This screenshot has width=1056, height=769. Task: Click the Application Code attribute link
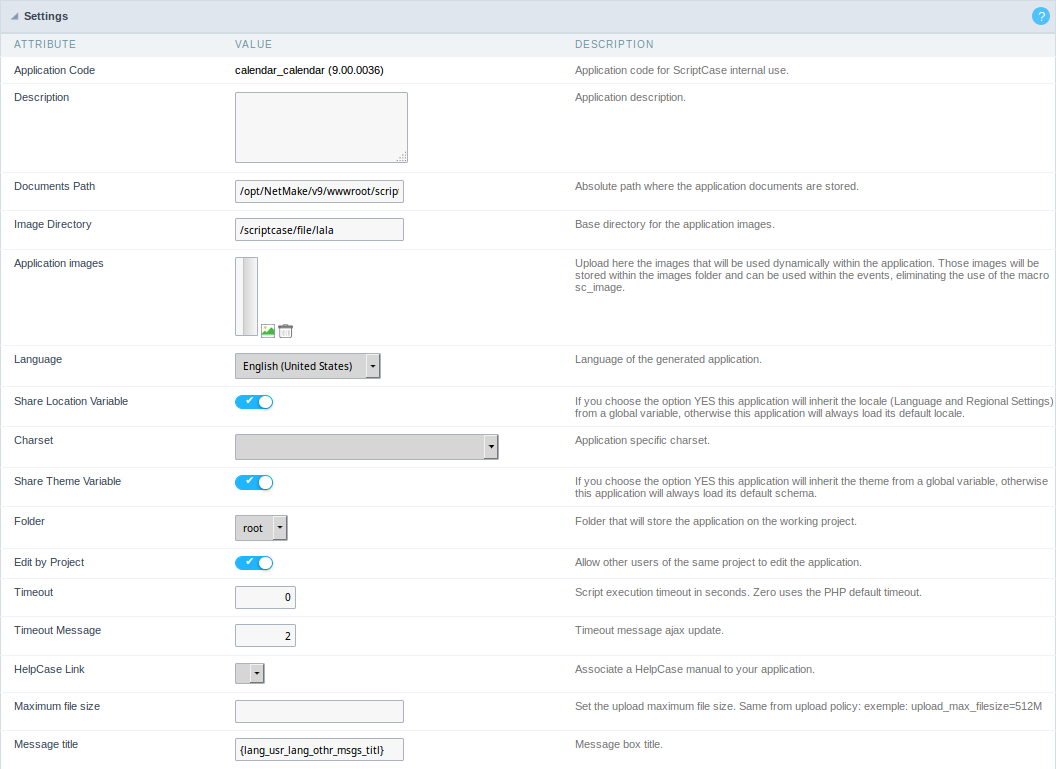coord(54,70)
